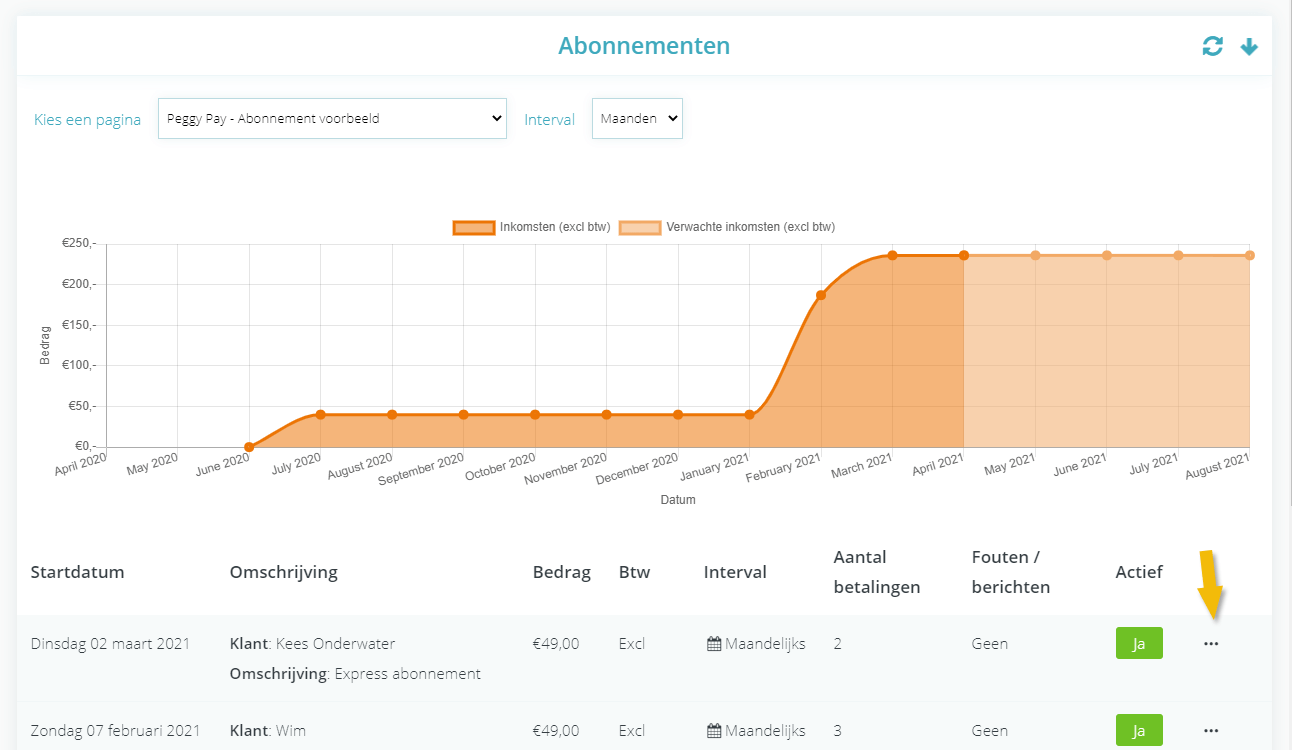Click the March 2021 data point
This screenshot has width=1292, height=750.
coord(892,255)
